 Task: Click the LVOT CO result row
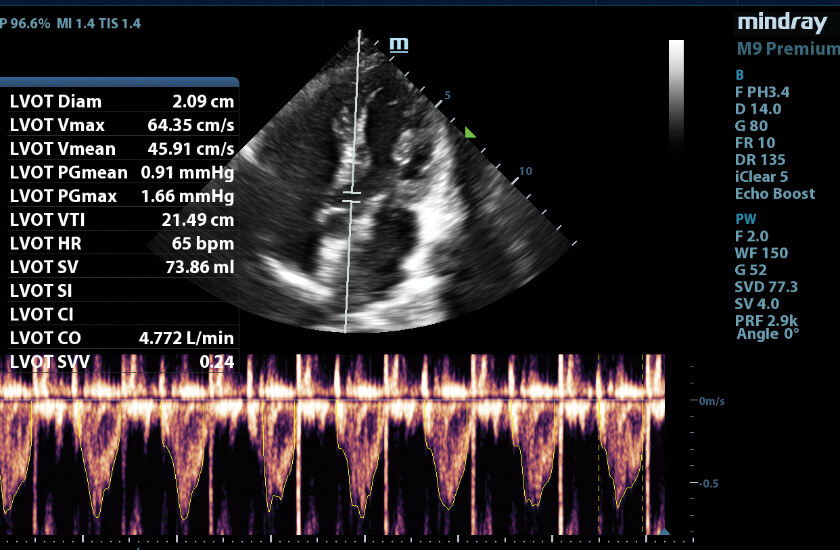click(120, 339)
